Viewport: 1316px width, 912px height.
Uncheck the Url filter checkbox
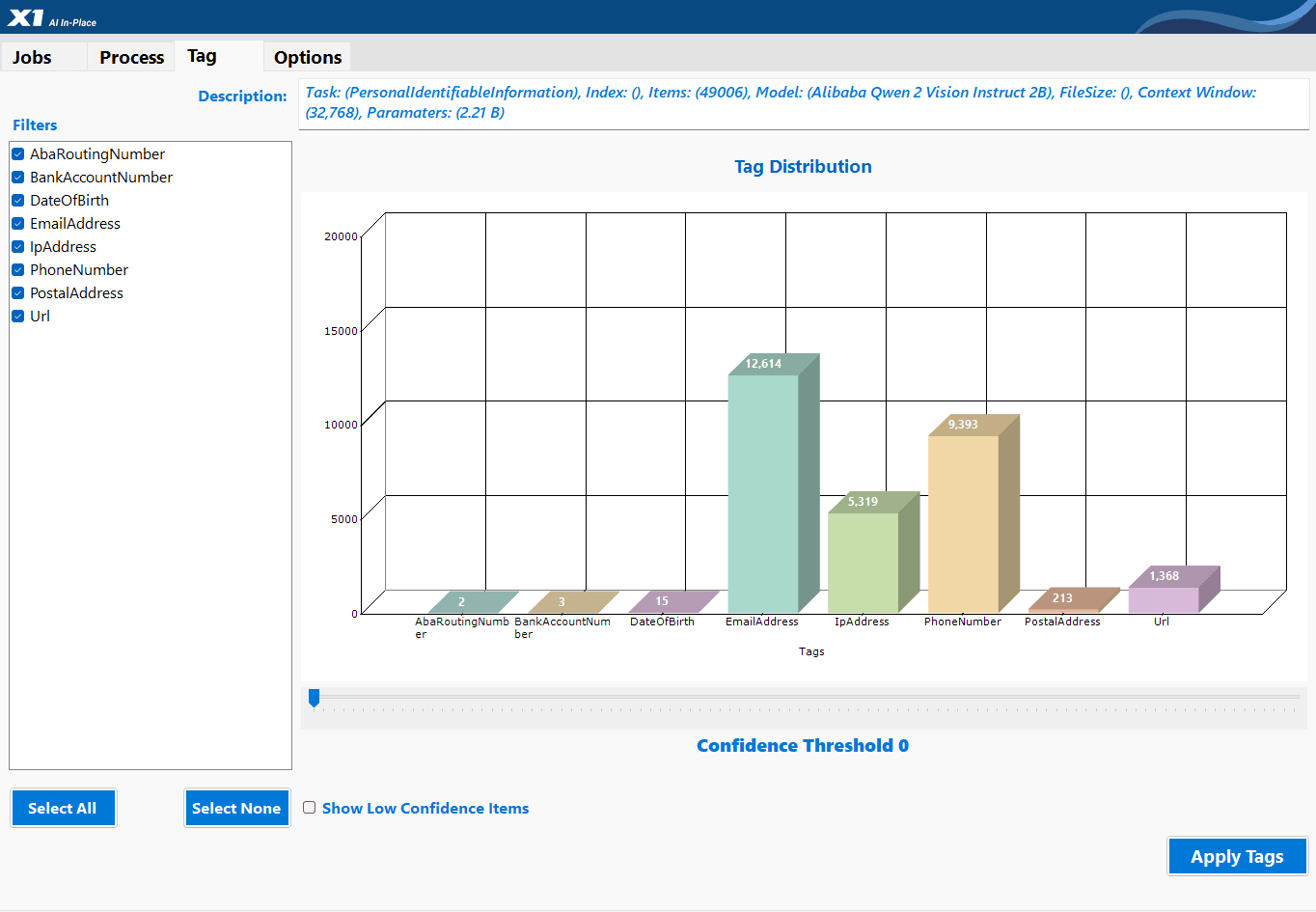coord(17,317)
